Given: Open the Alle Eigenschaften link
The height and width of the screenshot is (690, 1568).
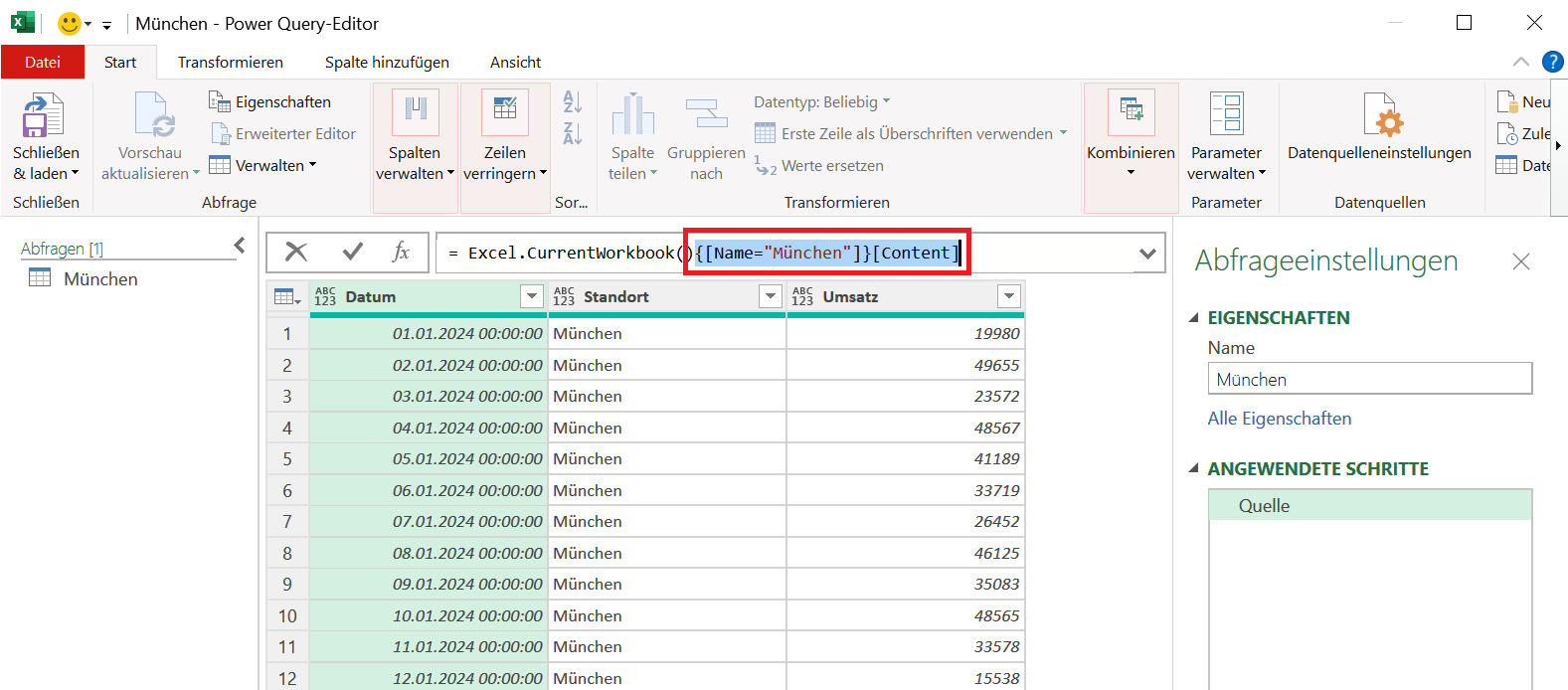Looking at the screenshot, I should coord(1279,419).
